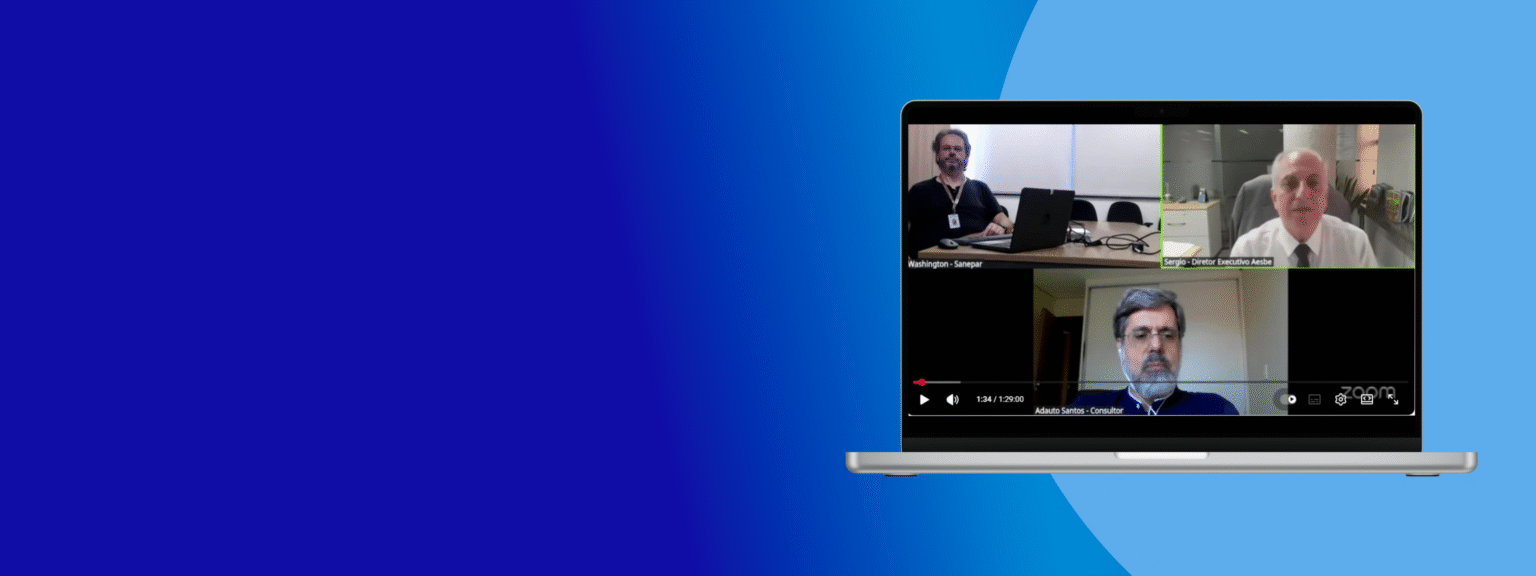Click the laptop's webcam notch
Viewport: 1536px width, 576px height.
[1161, 109]
